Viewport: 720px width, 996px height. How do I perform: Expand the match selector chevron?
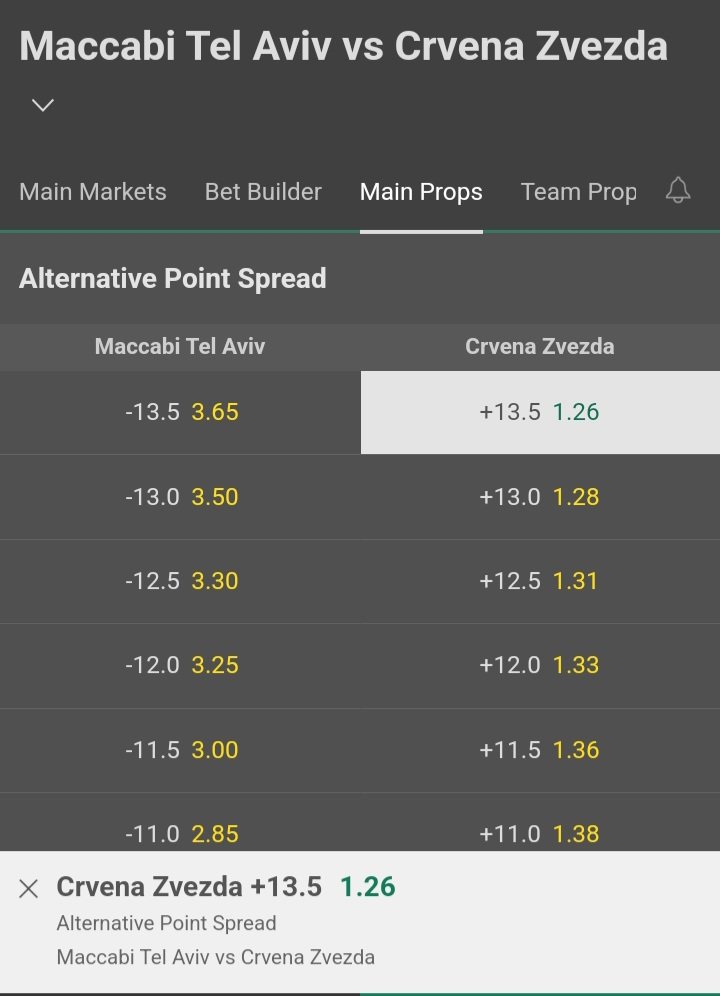pyautogui.click(x=43, y=105)
